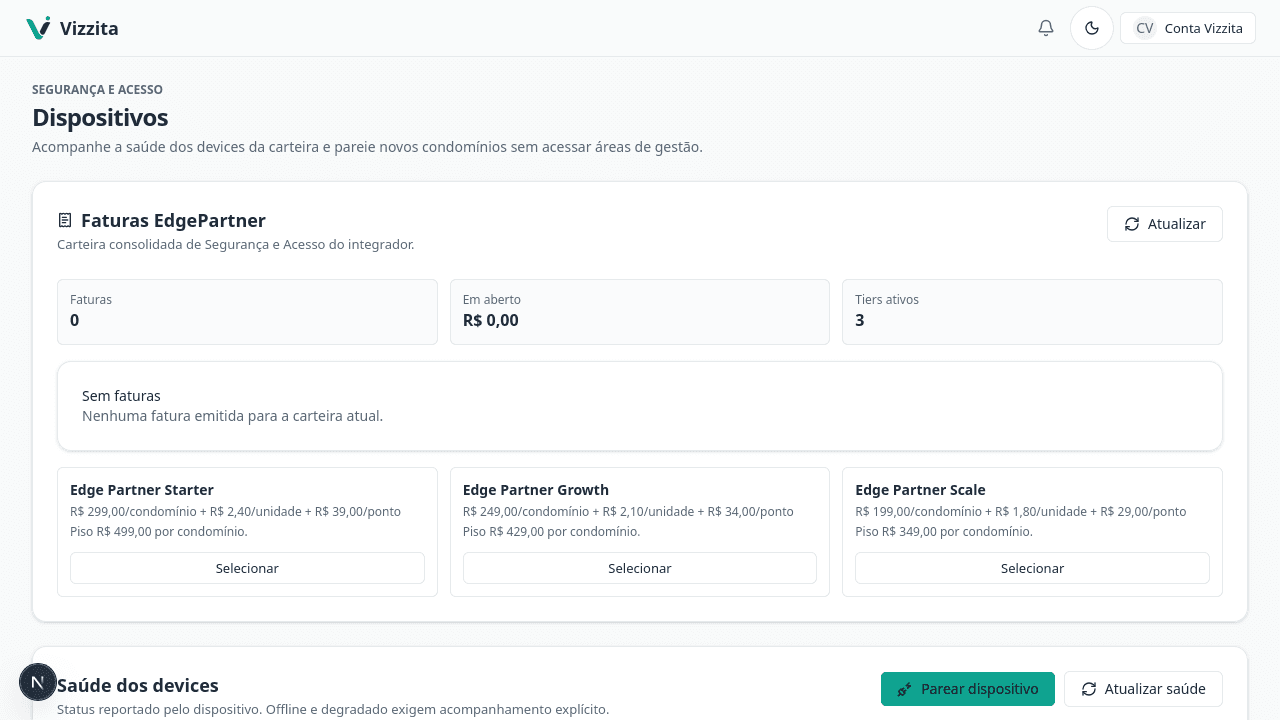Click the Atualizar saúde button

click(1143, 689)
